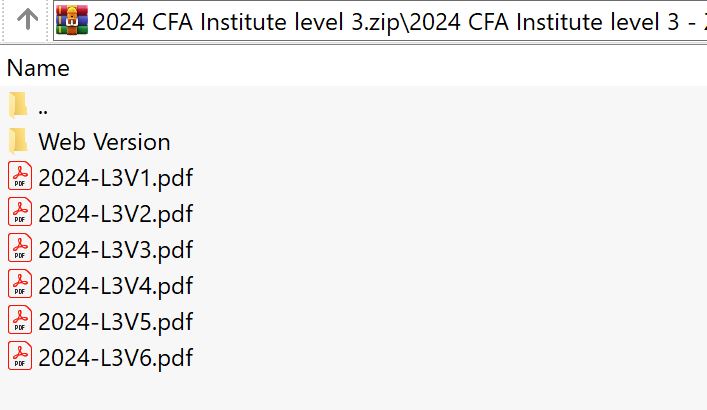Click the up one level arrow
Image resolution: width=707 pixels, height=410 pixels.
28,19
